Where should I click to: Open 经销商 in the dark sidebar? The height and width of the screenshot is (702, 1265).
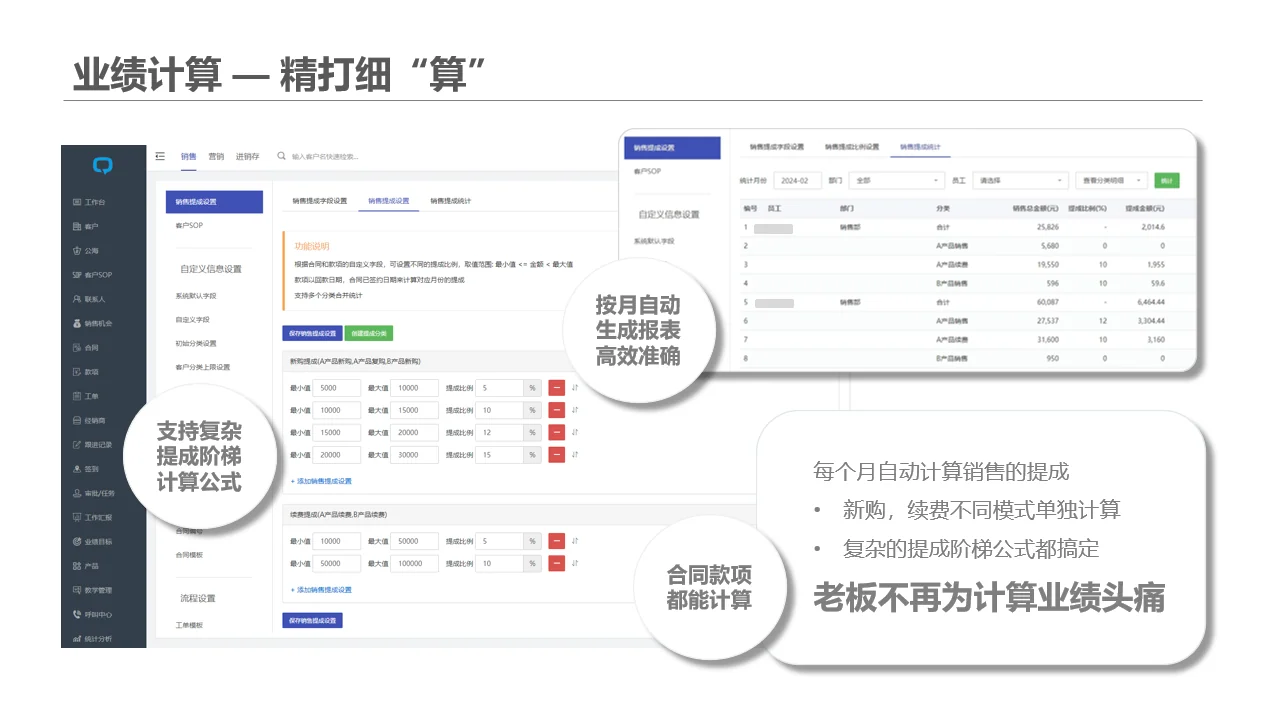89,420
